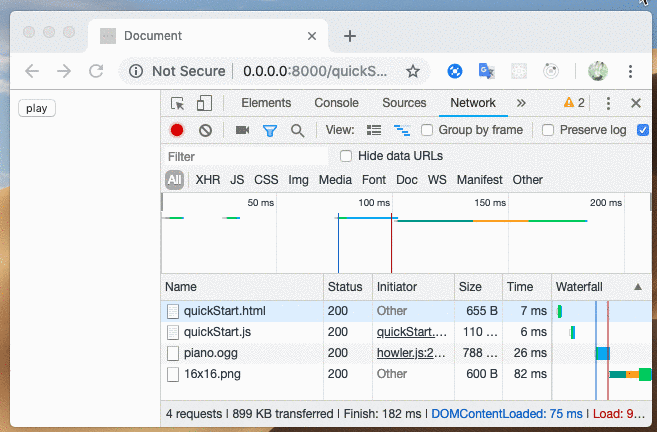Expand more DevTools tabs with the chevron
The image size is (657, 432).
521,103
